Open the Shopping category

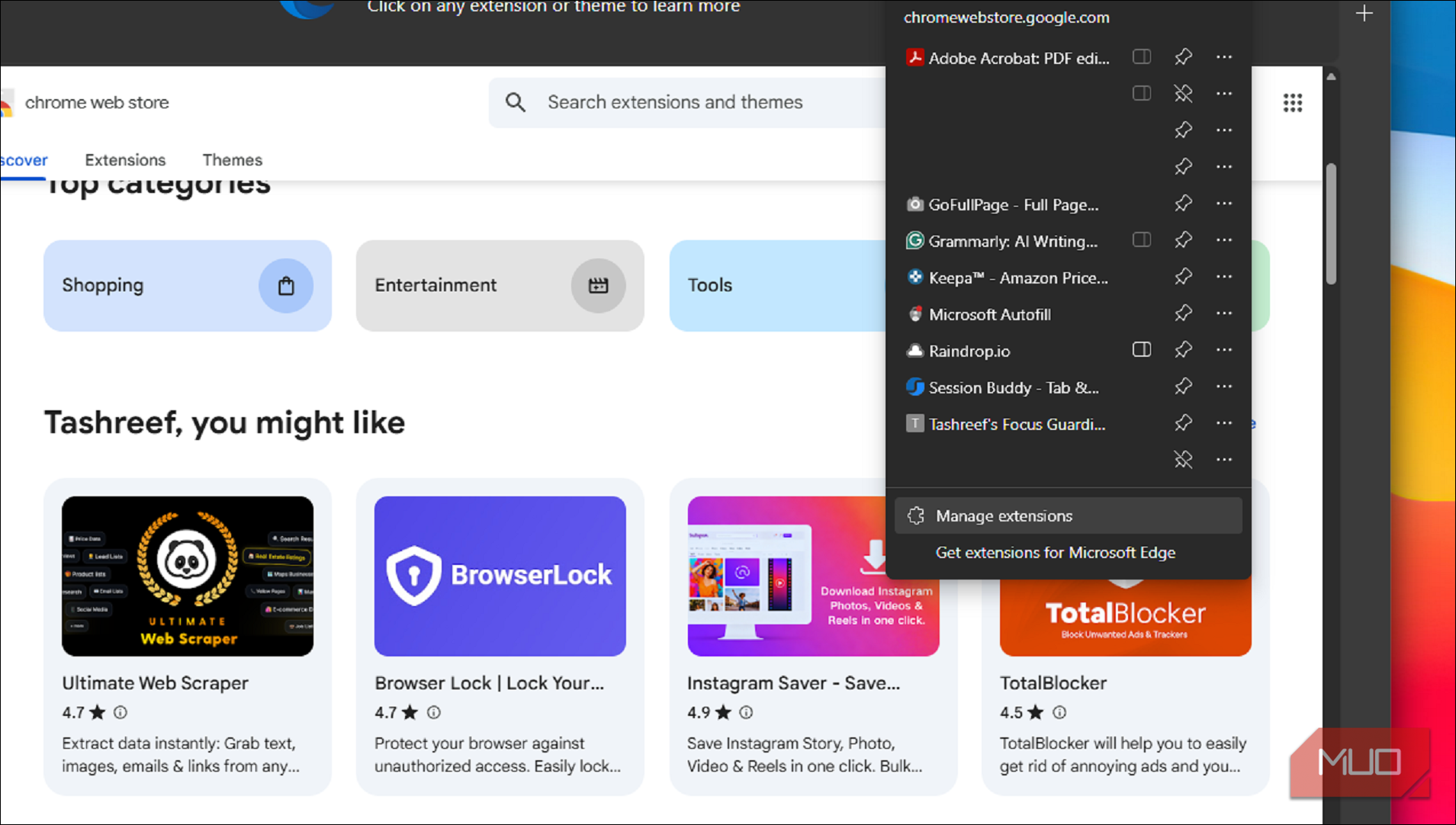[x=188, y=286]
